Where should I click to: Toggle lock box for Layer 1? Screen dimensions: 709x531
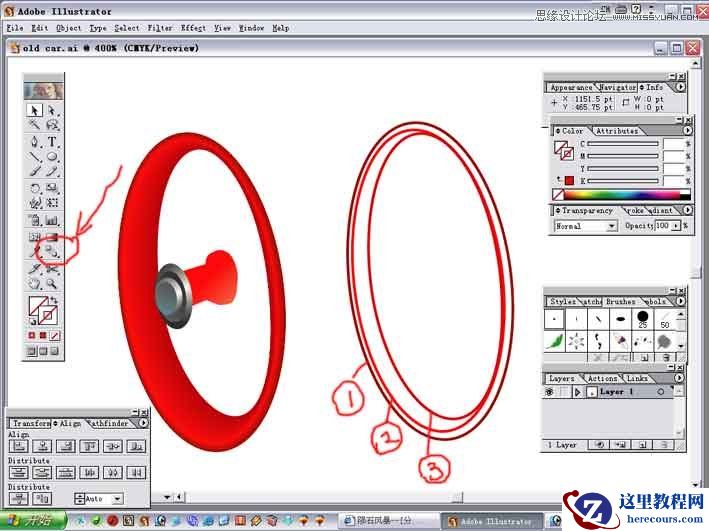[x=563, y=392]
